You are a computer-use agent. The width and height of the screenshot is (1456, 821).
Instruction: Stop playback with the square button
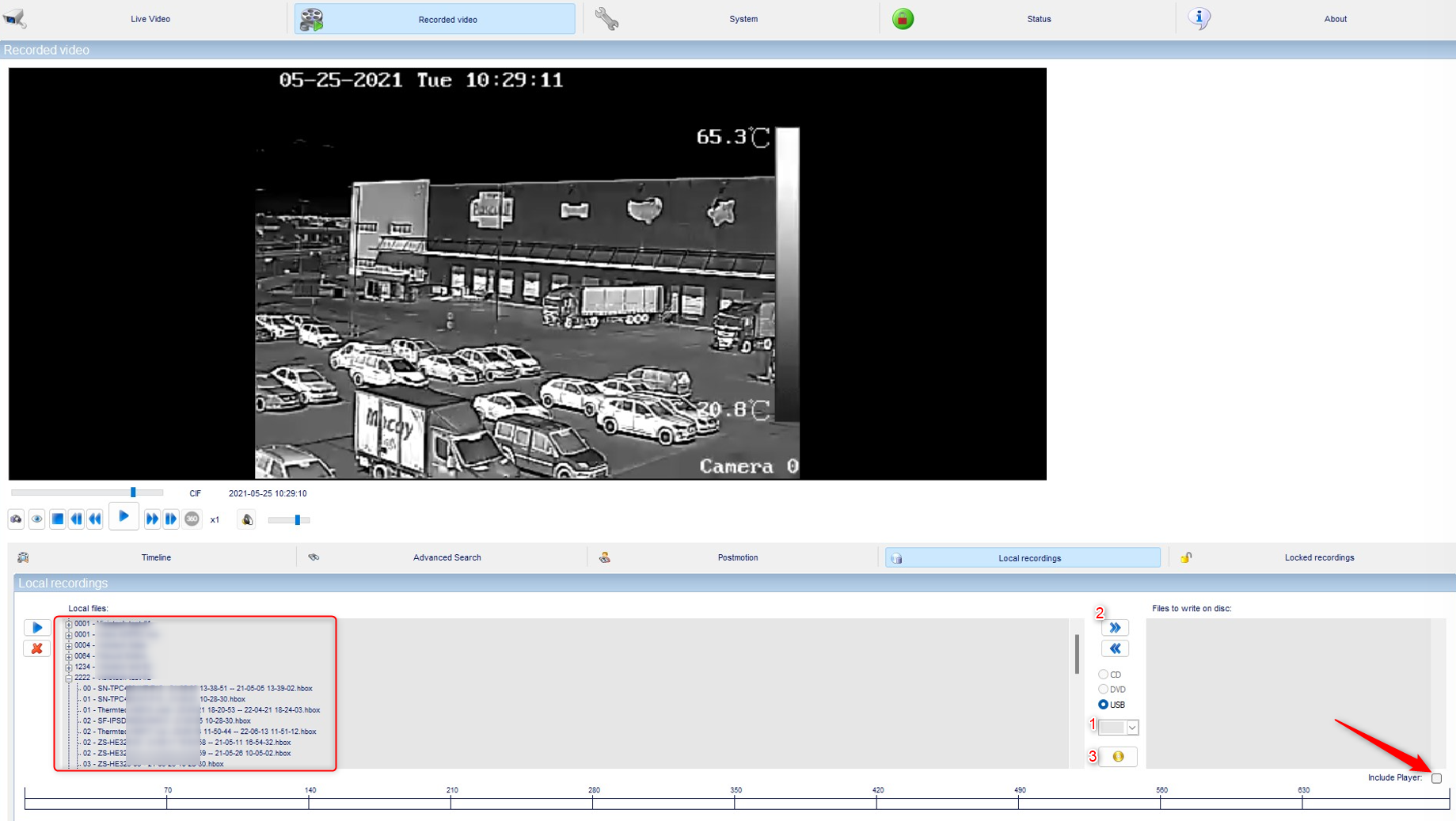(x=57, y=519)
